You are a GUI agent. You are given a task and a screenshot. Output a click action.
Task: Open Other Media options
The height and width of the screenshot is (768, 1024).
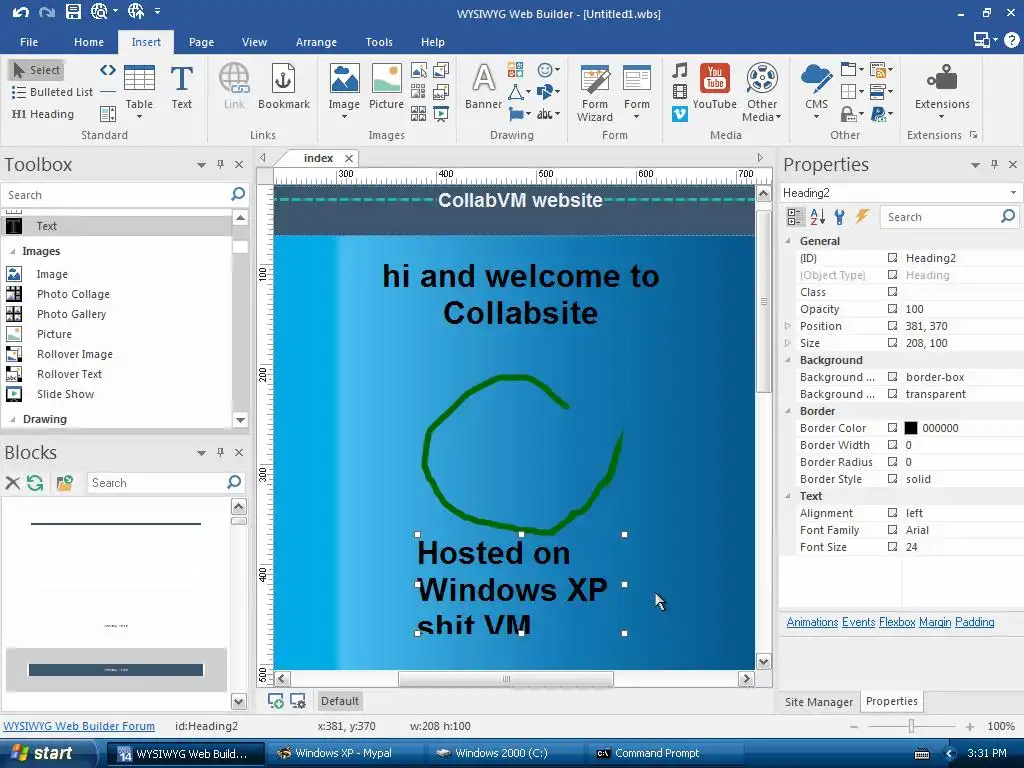click(x=761, y=93)
